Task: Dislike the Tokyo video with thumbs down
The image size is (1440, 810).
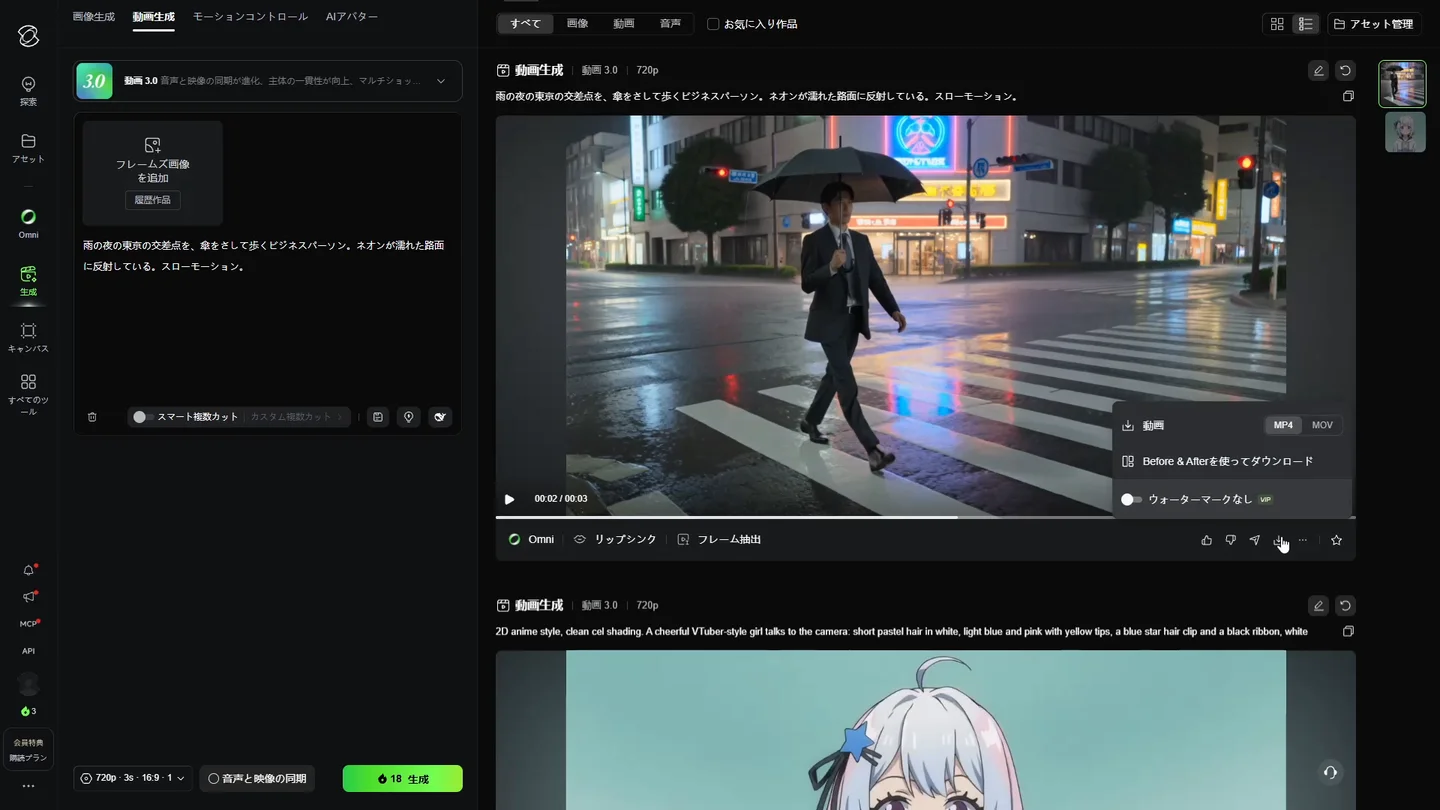Action: pos(1230,540)
